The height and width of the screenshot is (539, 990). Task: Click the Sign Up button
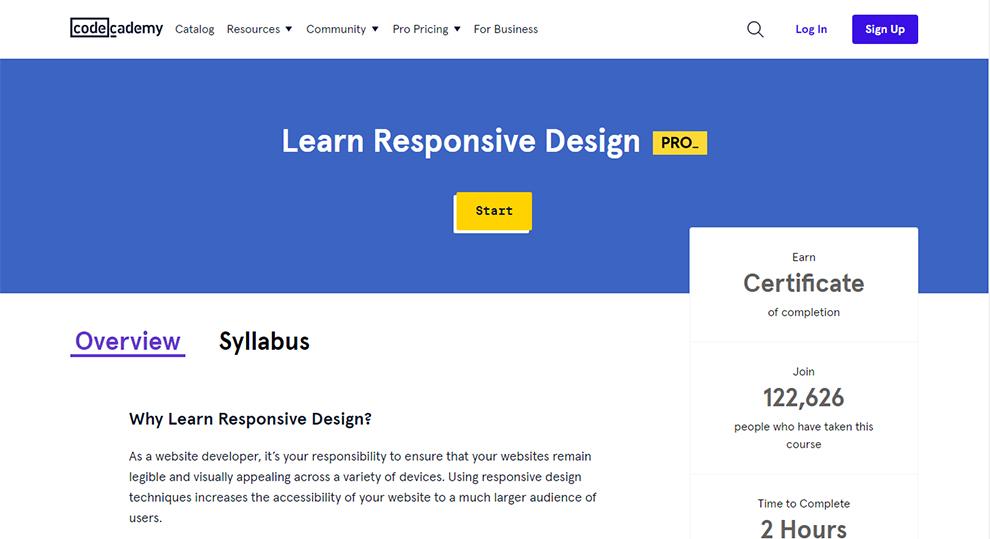885,29
